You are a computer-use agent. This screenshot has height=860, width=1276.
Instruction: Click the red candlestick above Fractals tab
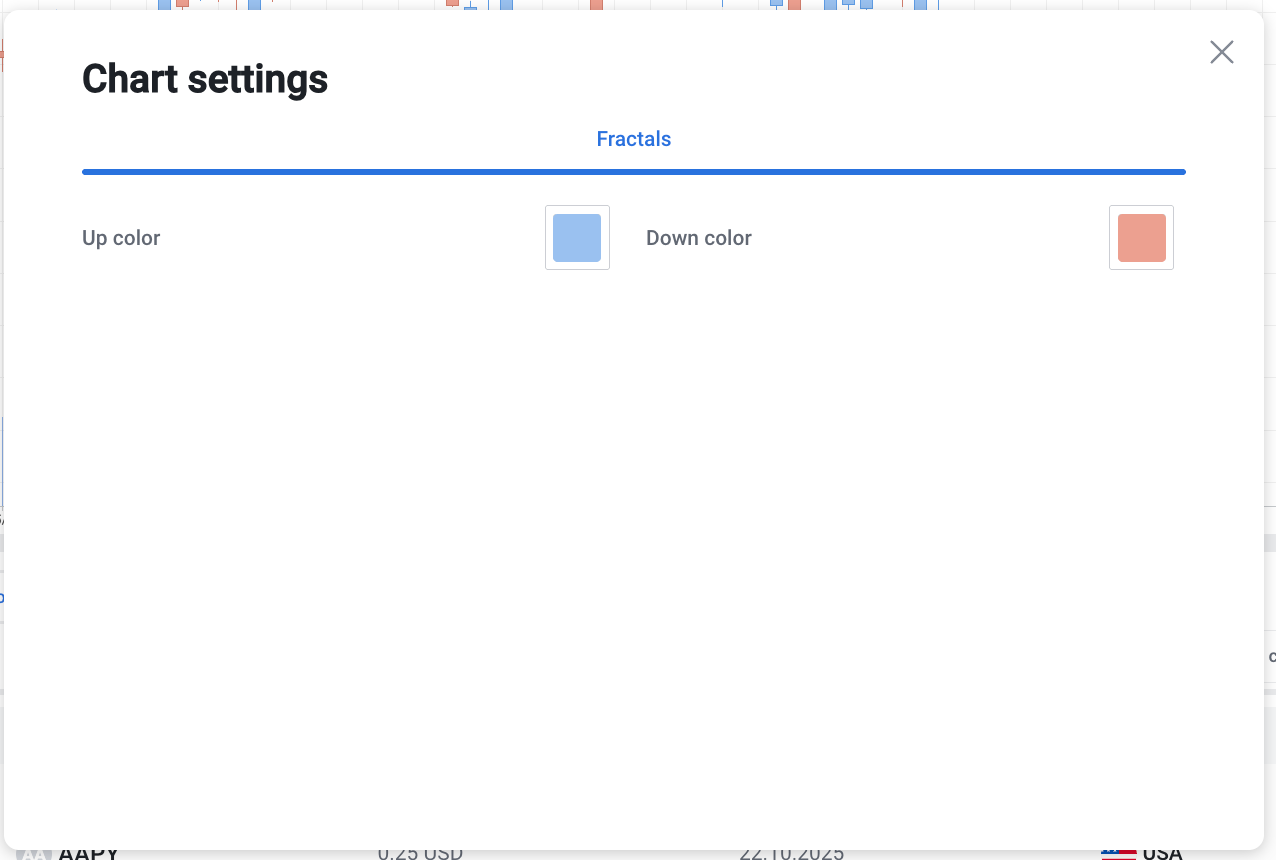[596, 4]
